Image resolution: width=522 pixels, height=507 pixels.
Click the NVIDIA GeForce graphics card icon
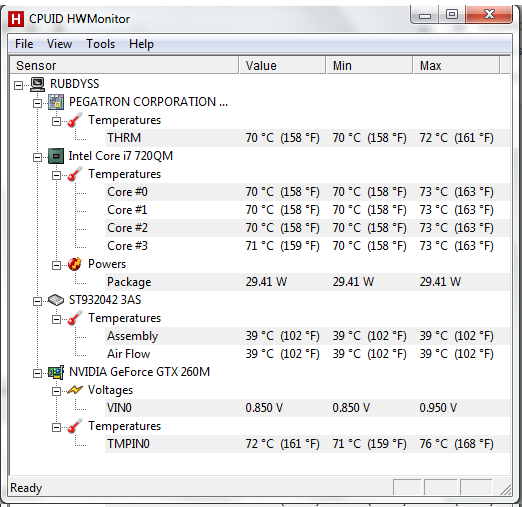56,372
